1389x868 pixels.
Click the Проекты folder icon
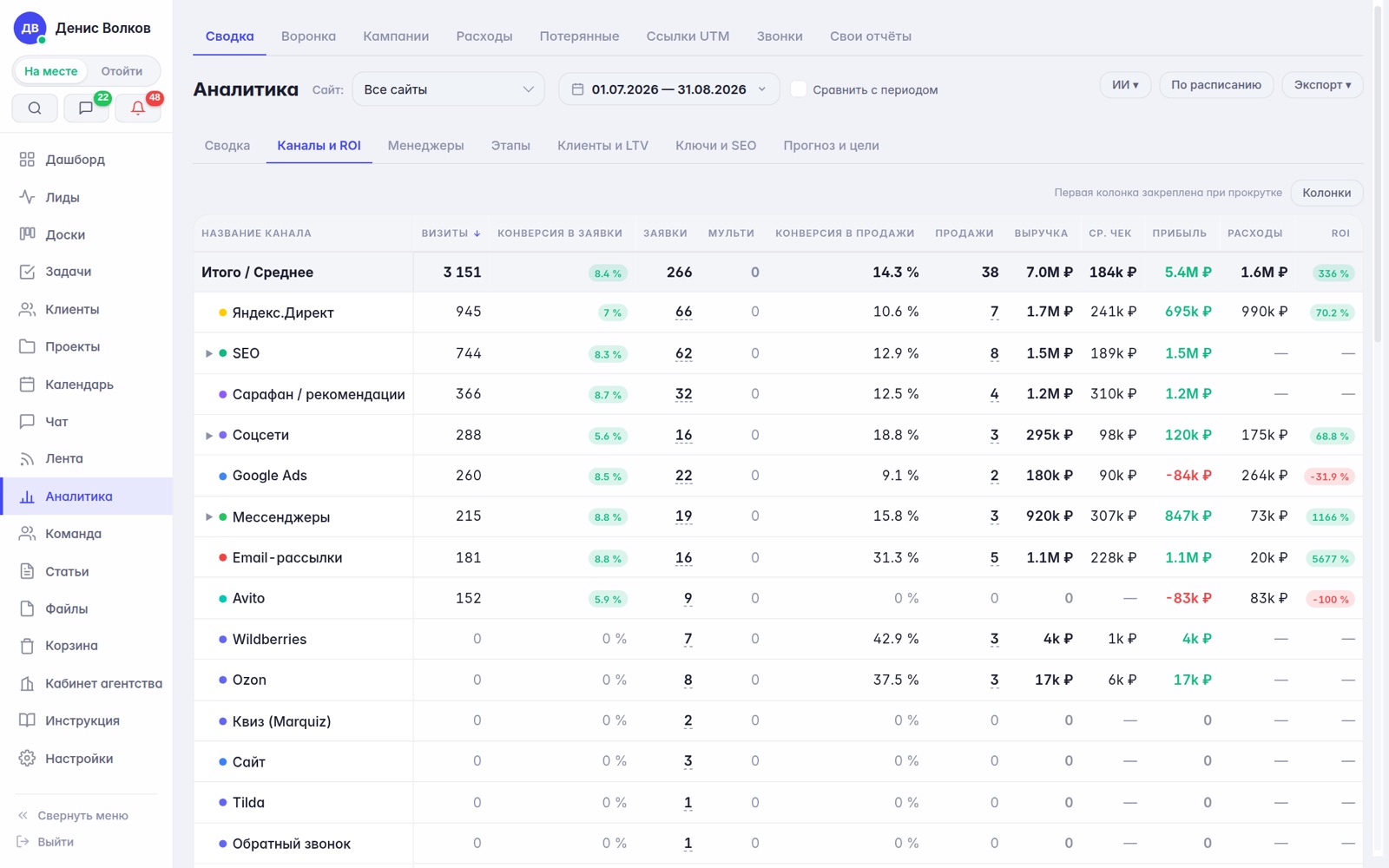(x=27, y=346)
